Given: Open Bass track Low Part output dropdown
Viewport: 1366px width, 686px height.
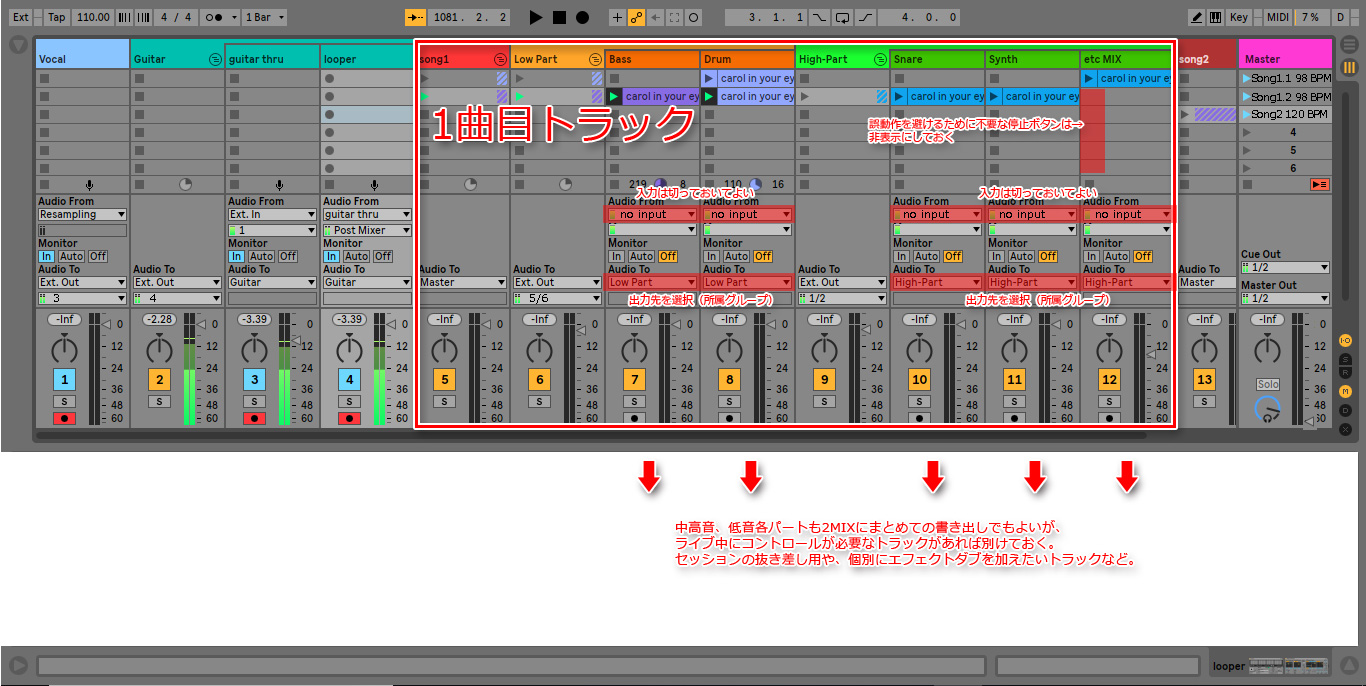Looking at the screenshot, I should (651, 282).
